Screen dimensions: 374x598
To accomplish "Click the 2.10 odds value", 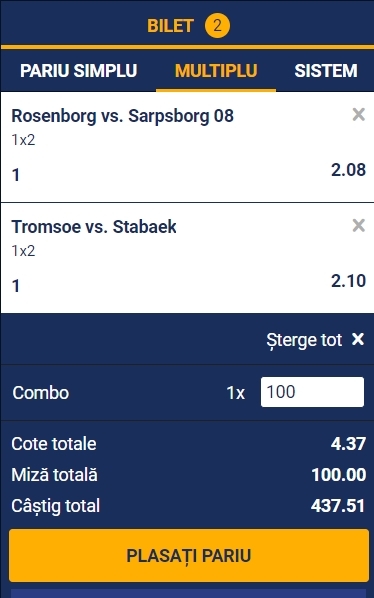I will 348,281.
